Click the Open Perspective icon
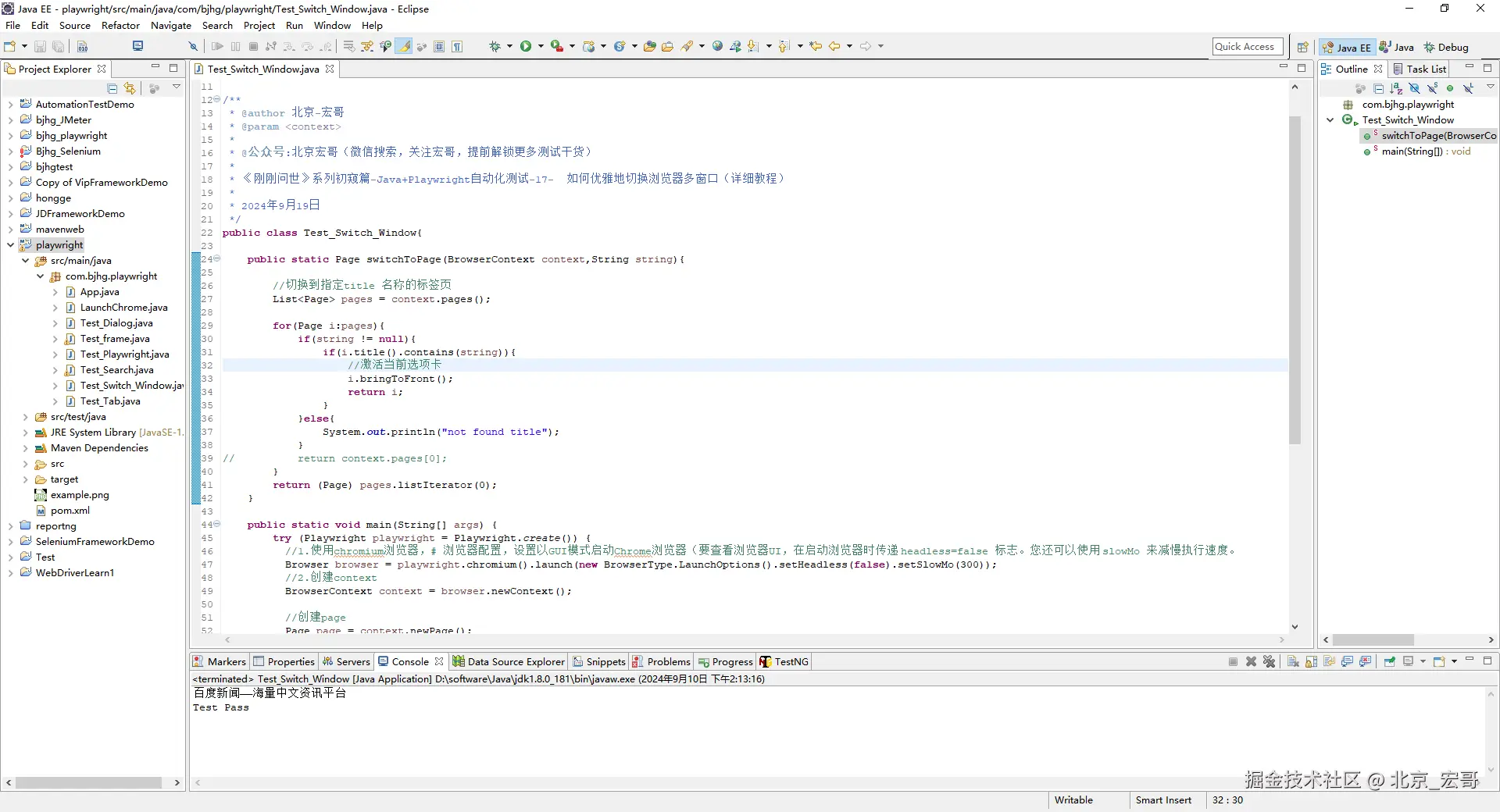 pyautogui.click(x=1302, y=48)
